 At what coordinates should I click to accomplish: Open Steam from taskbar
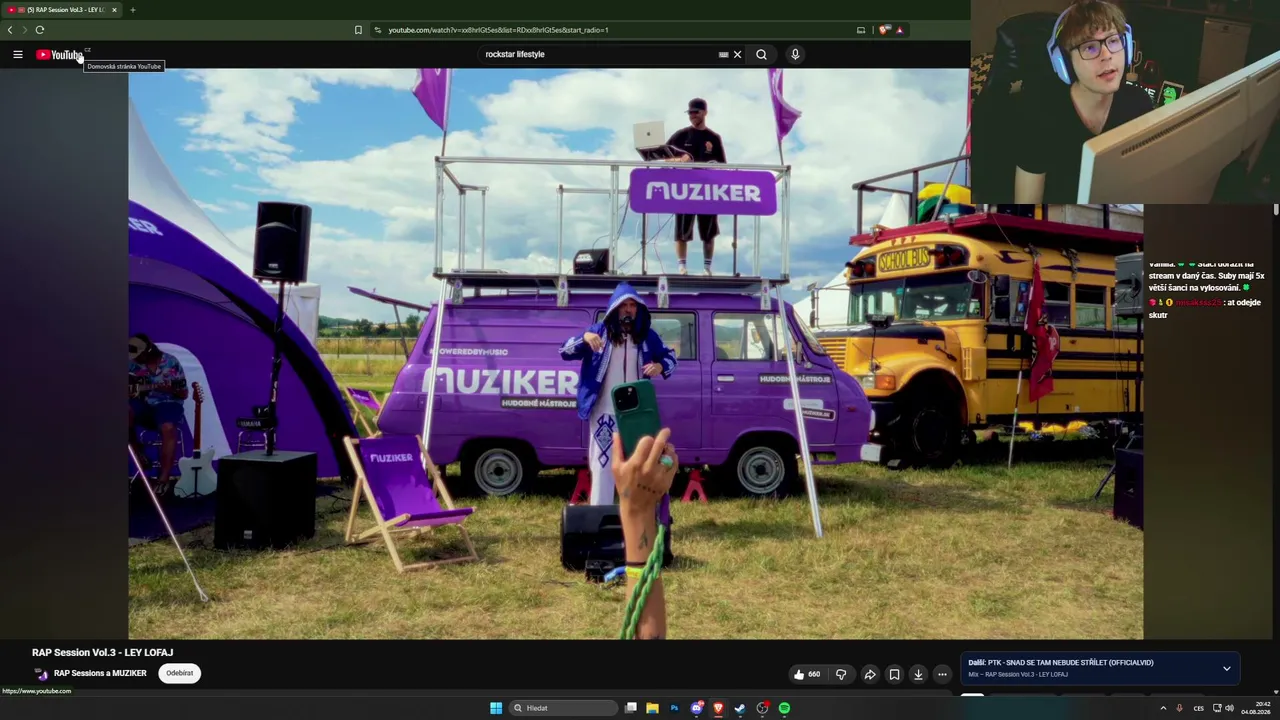click(740, 708)
